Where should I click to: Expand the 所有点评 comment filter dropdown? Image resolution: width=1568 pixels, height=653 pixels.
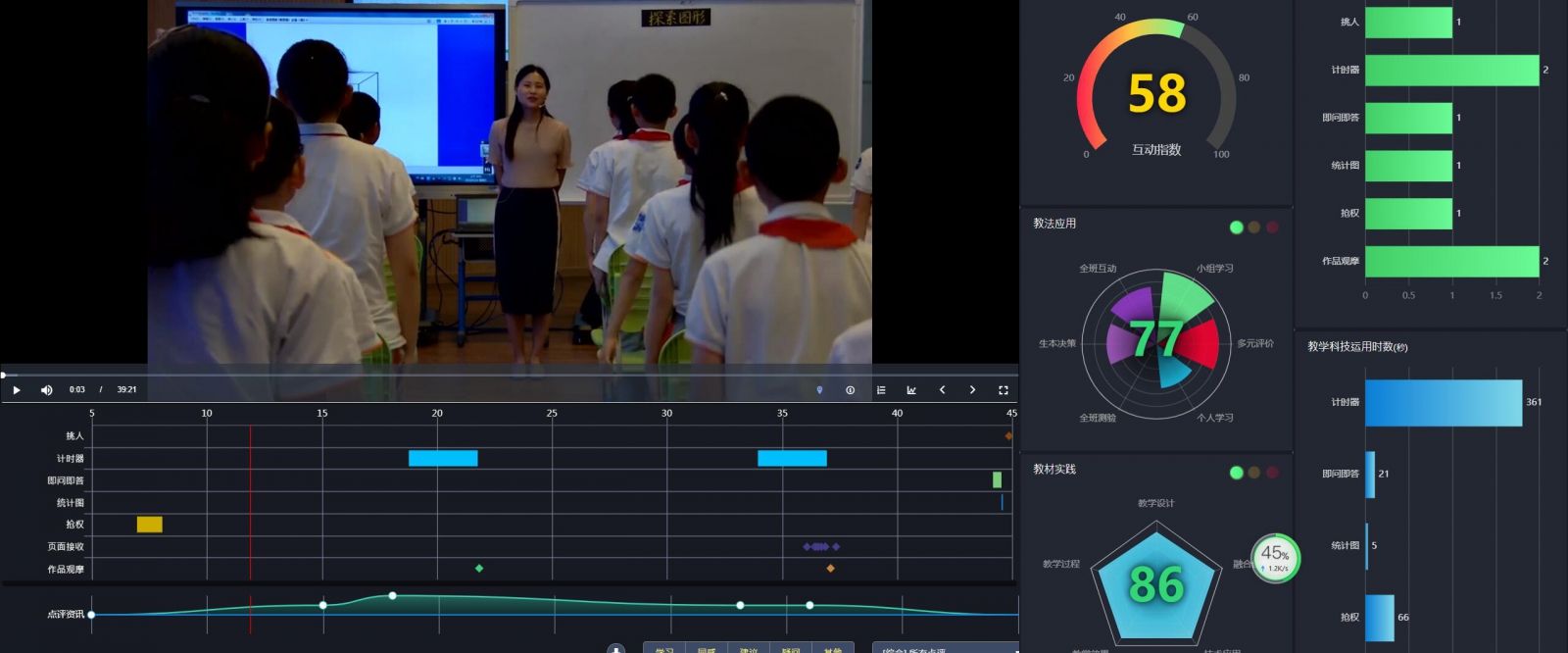click(945, 649)
